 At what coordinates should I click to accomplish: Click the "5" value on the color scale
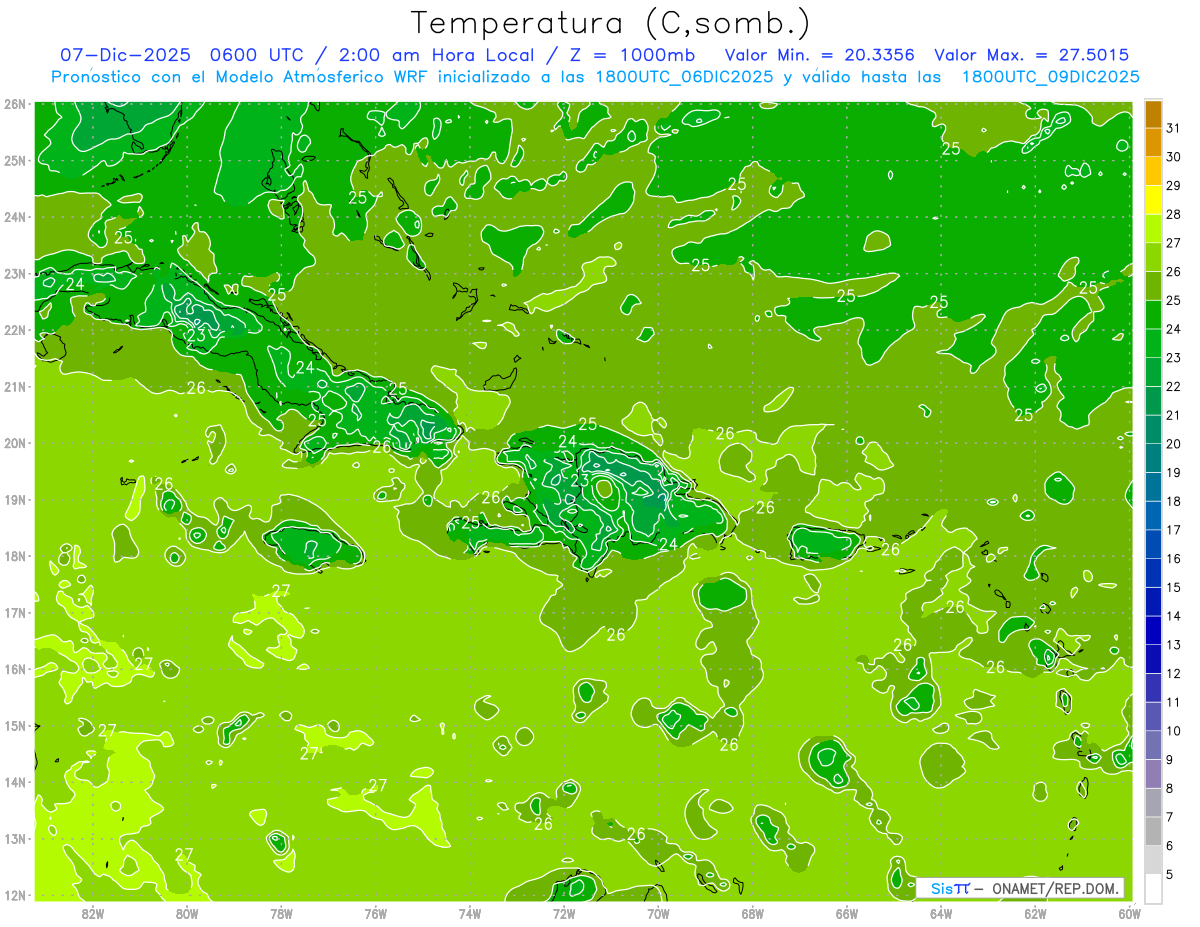click(1170, 875)
